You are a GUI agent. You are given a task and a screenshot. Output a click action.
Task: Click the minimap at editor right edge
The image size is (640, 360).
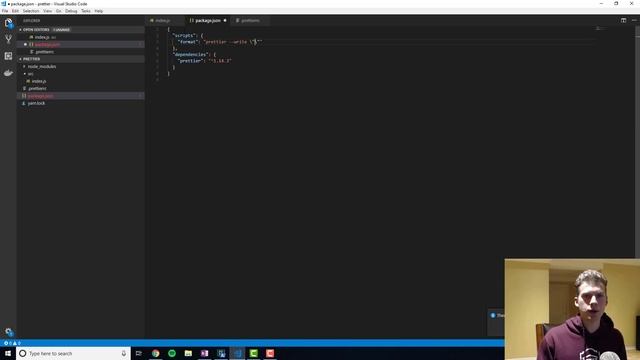[x=600, y=29]
